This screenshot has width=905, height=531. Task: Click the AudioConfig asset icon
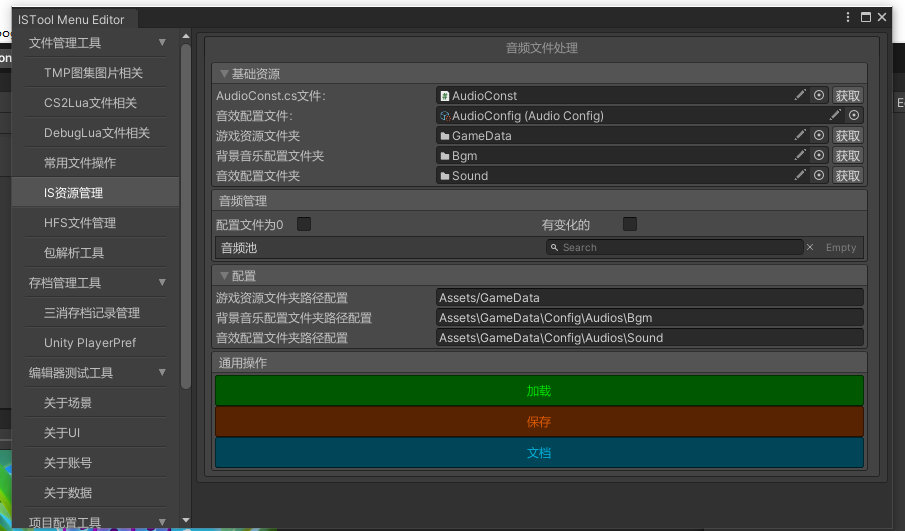point(445,116)
